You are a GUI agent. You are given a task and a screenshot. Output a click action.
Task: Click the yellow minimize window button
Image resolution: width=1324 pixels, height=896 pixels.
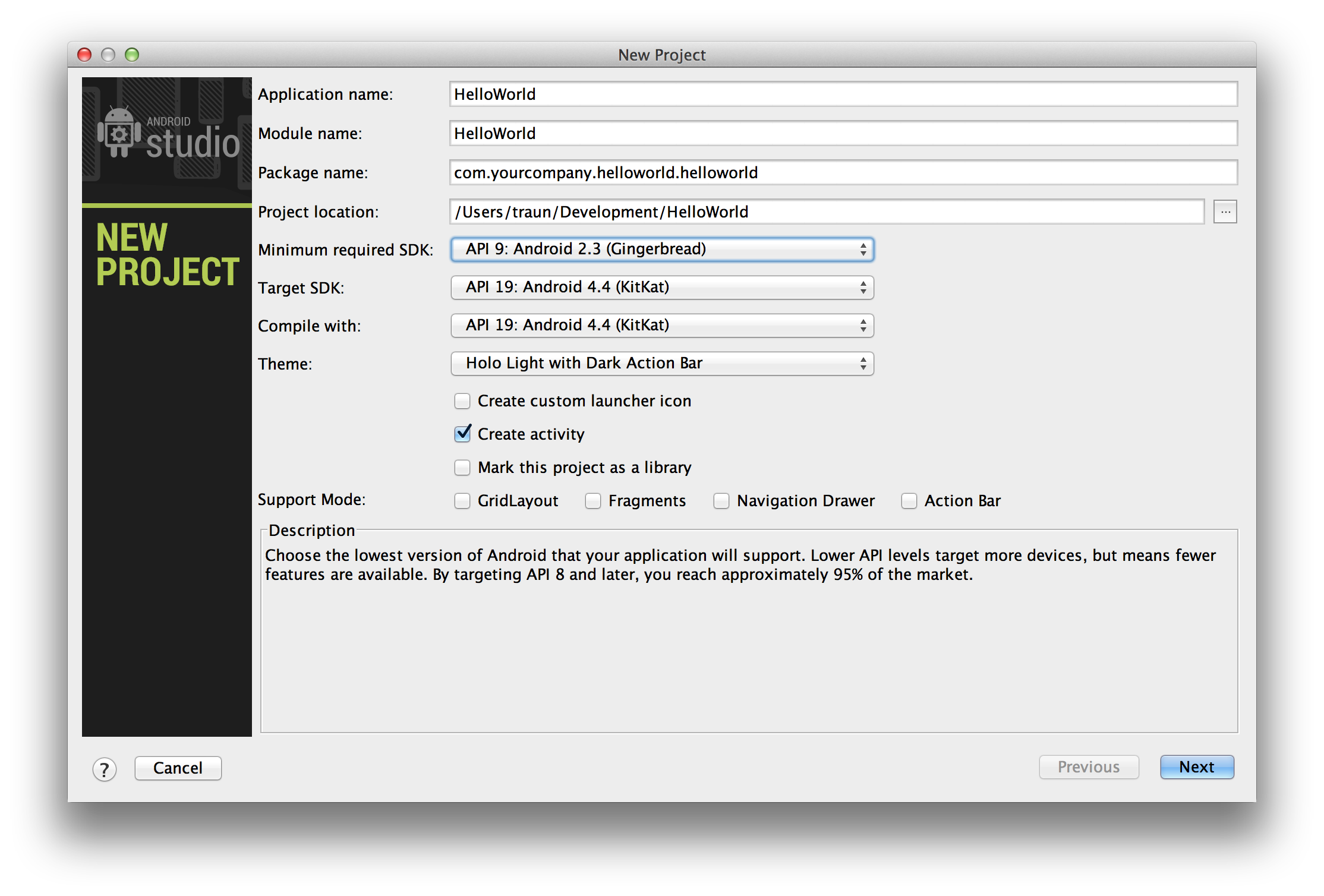pyautogui.click(x=108, y=55)
